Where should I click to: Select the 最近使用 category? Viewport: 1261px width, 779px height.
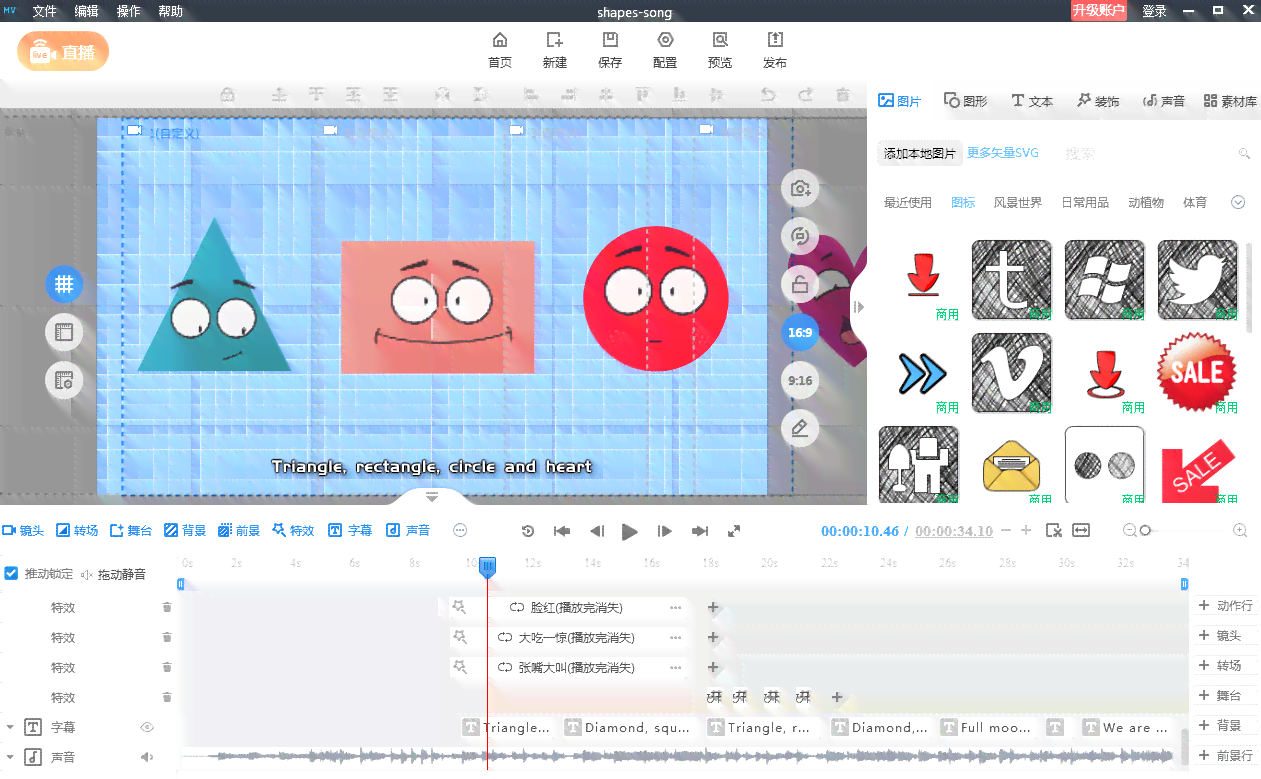(907, 203)
